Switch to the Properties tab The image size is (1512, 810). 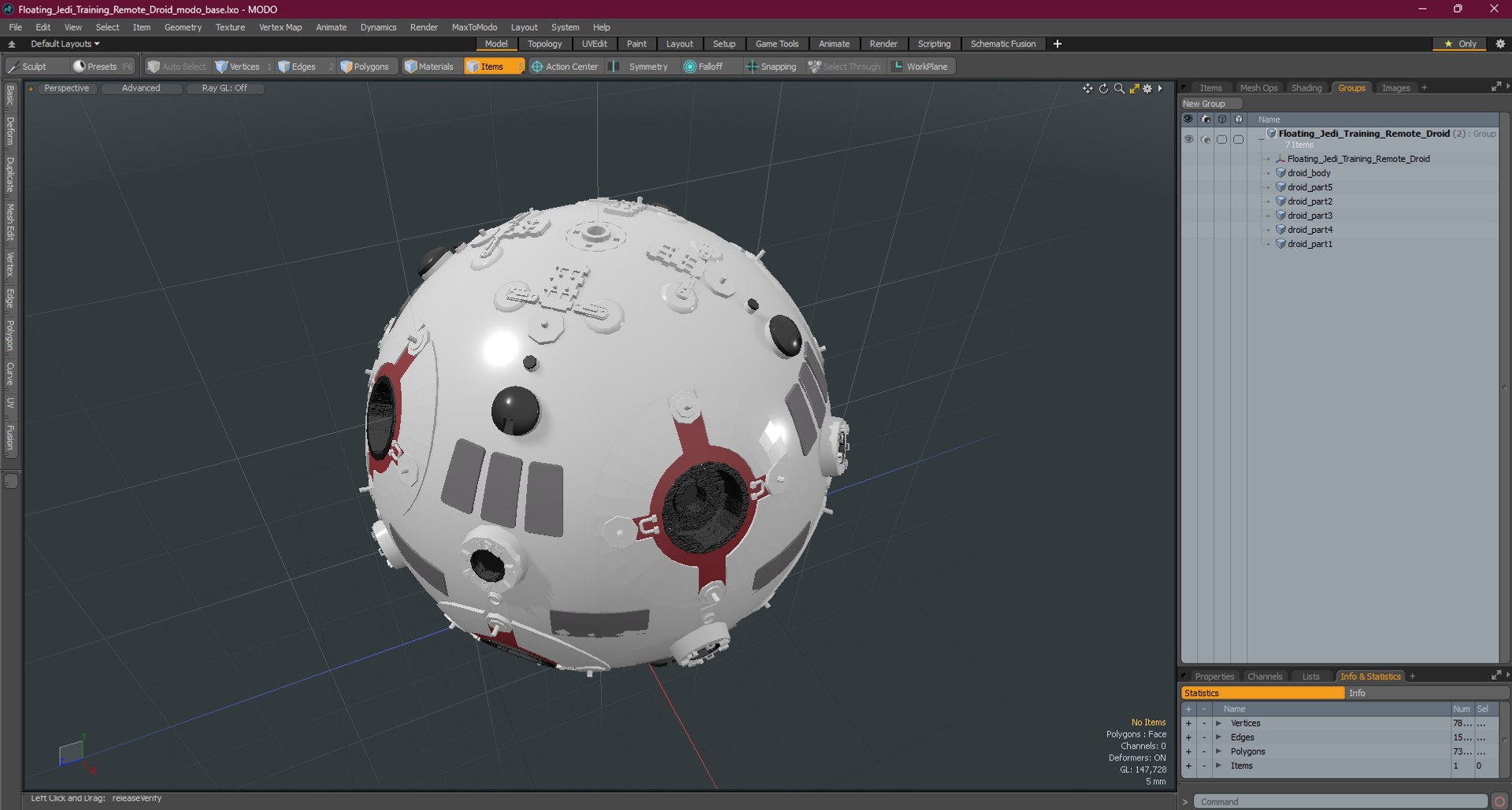1214,677
